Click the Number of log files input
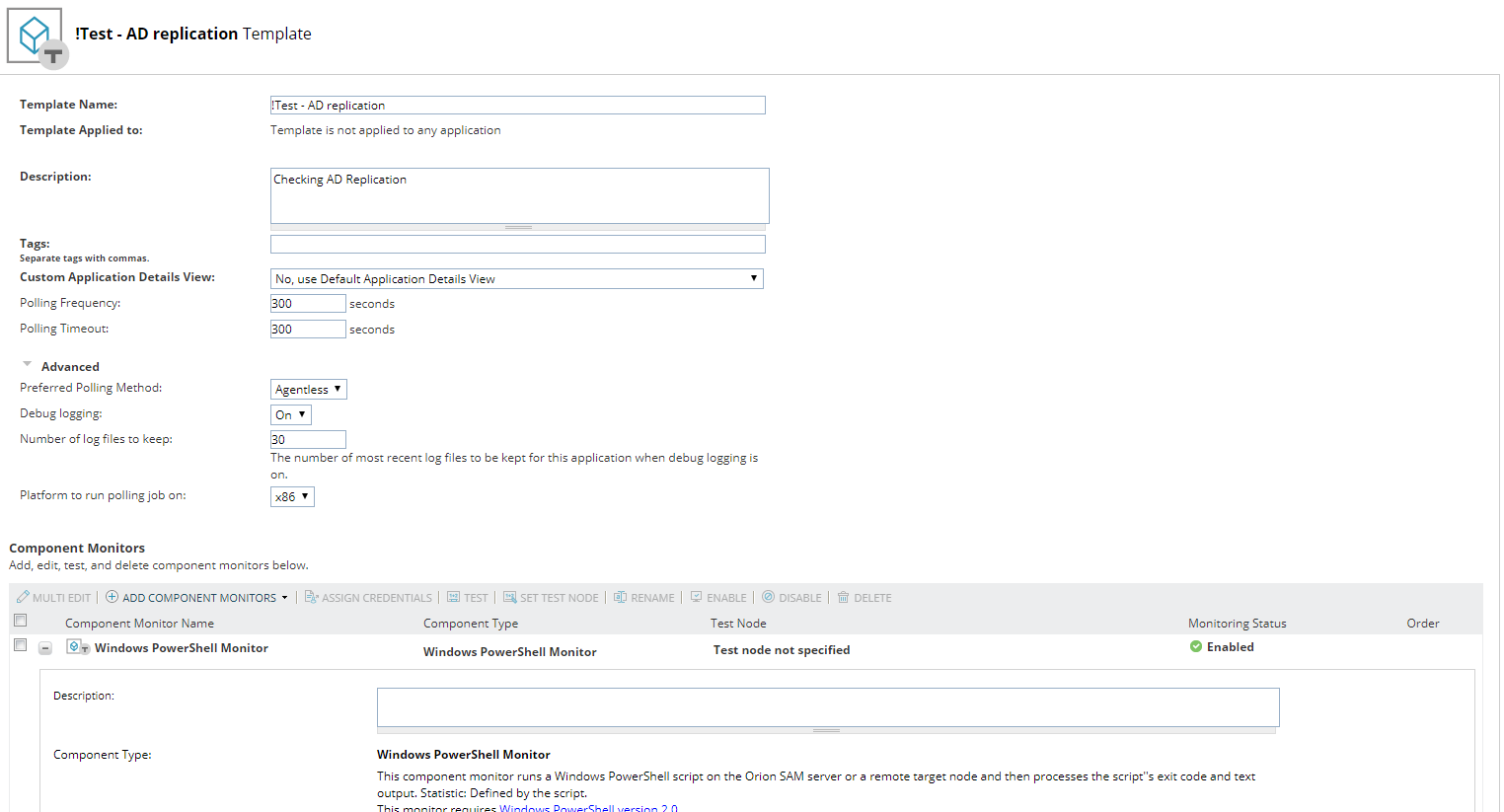This screenshot has height=812, width=1504. [x=308, y=439]
